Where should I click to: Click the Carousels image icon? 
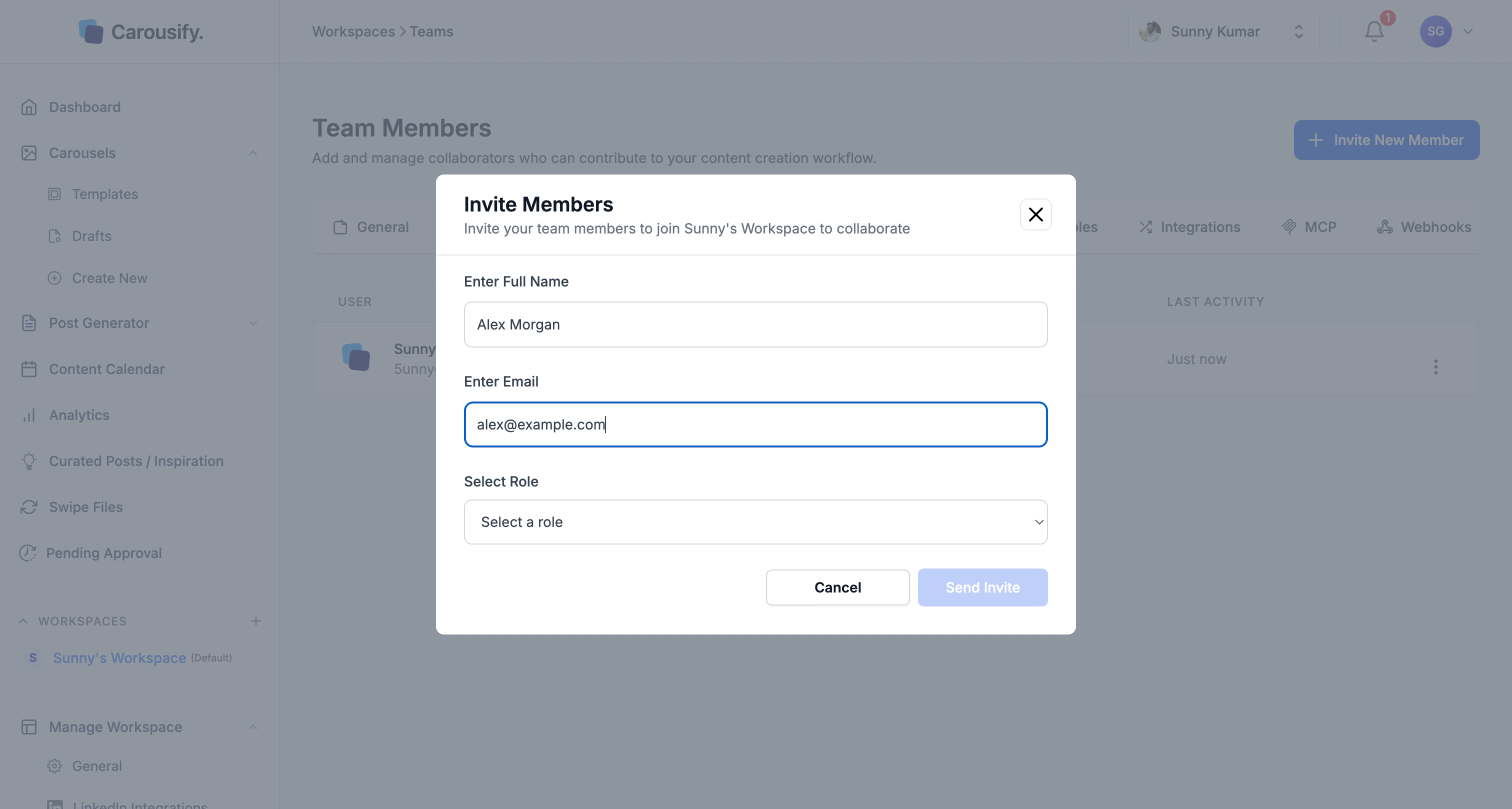tap(29, 152)
